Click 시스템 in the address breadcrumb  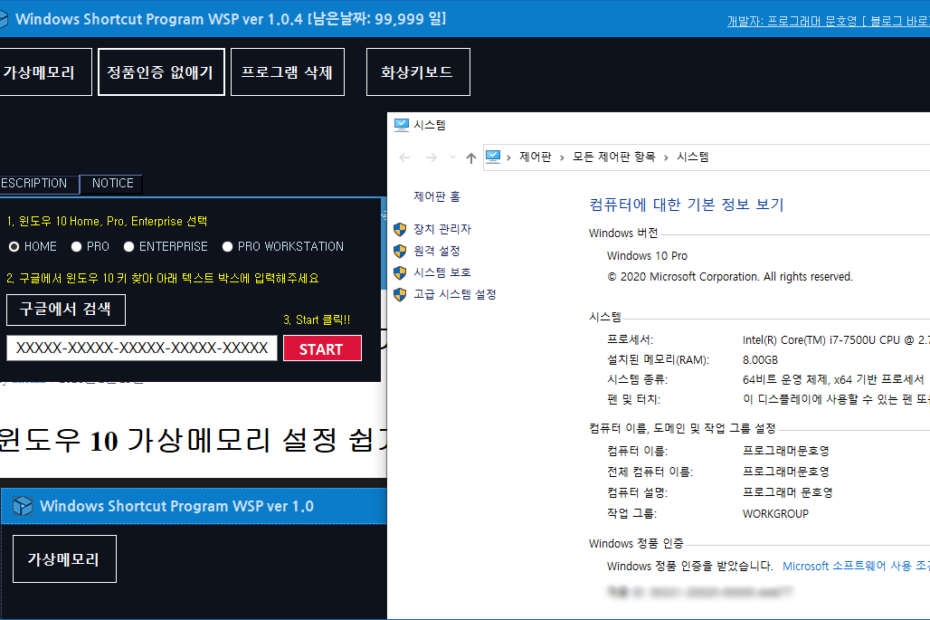(x=693, y=157)
